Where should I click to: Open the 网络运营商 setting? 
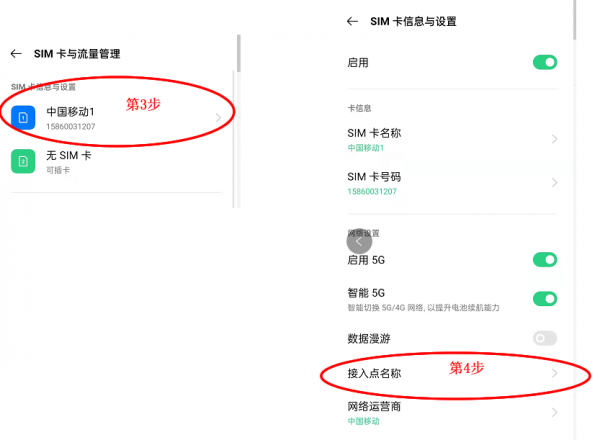click(x=374, y=407)
